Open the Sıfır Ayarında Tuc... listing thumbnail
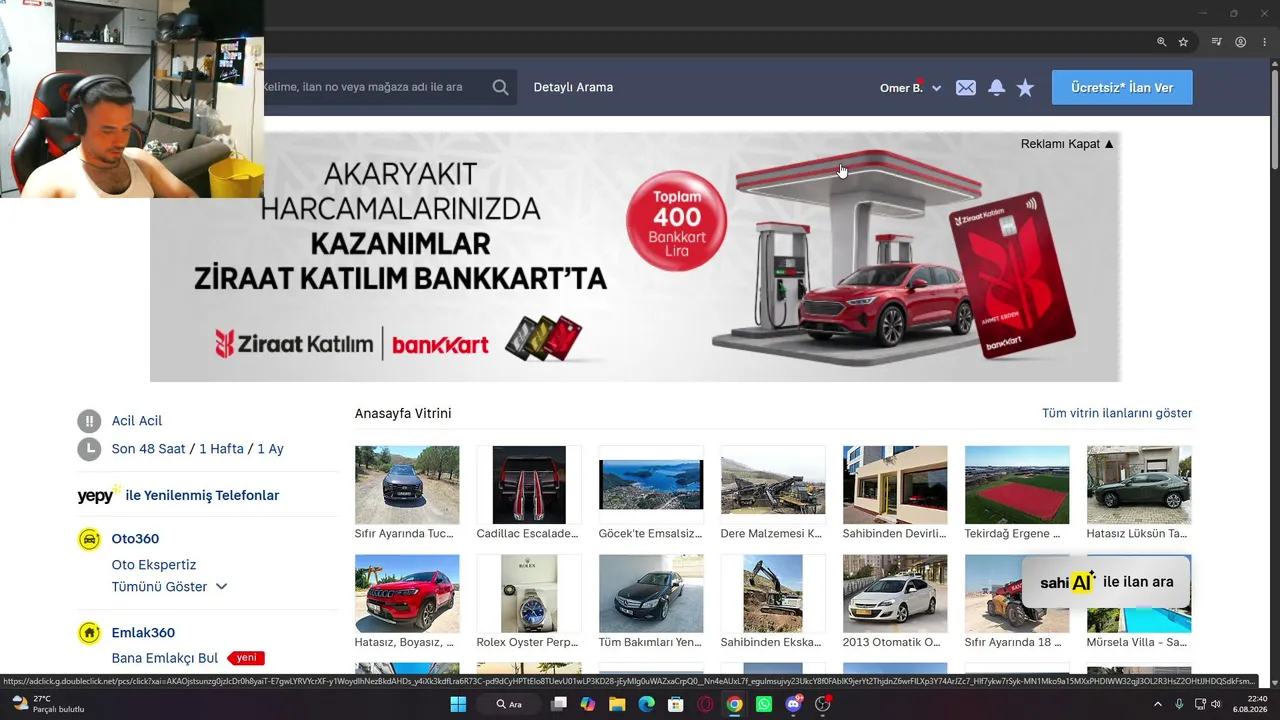Image resolution: width=1280 pixels, height=720 pixels. pos(407,485)
